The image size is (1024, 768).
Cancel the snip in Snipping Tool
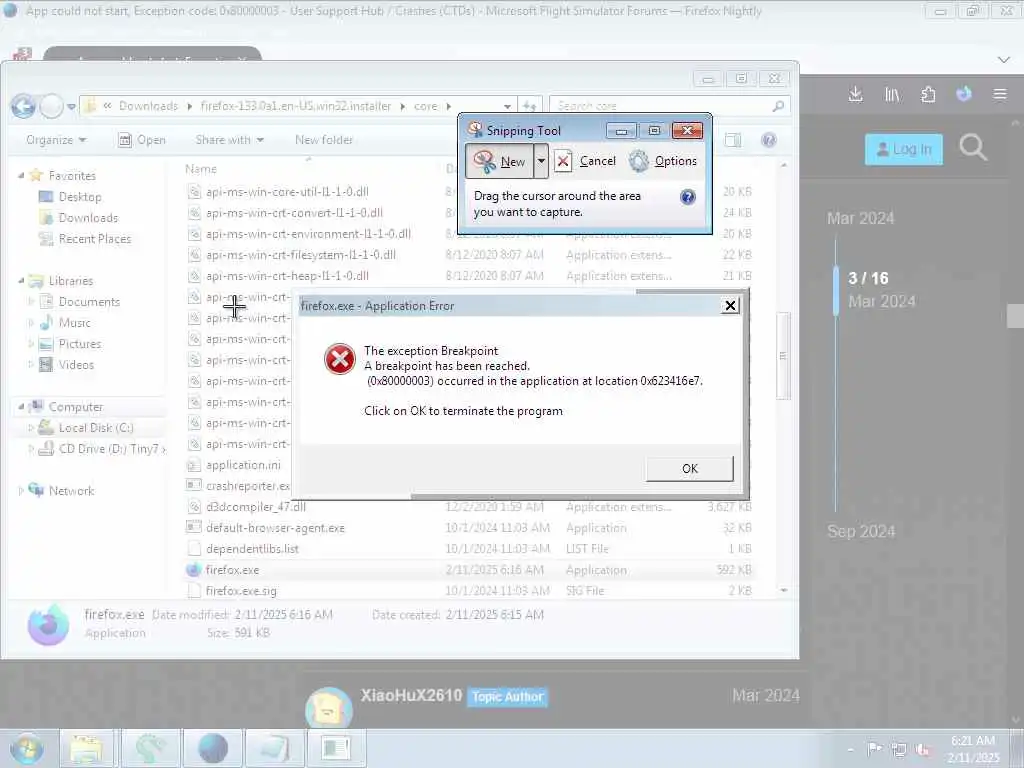(585, 161)
